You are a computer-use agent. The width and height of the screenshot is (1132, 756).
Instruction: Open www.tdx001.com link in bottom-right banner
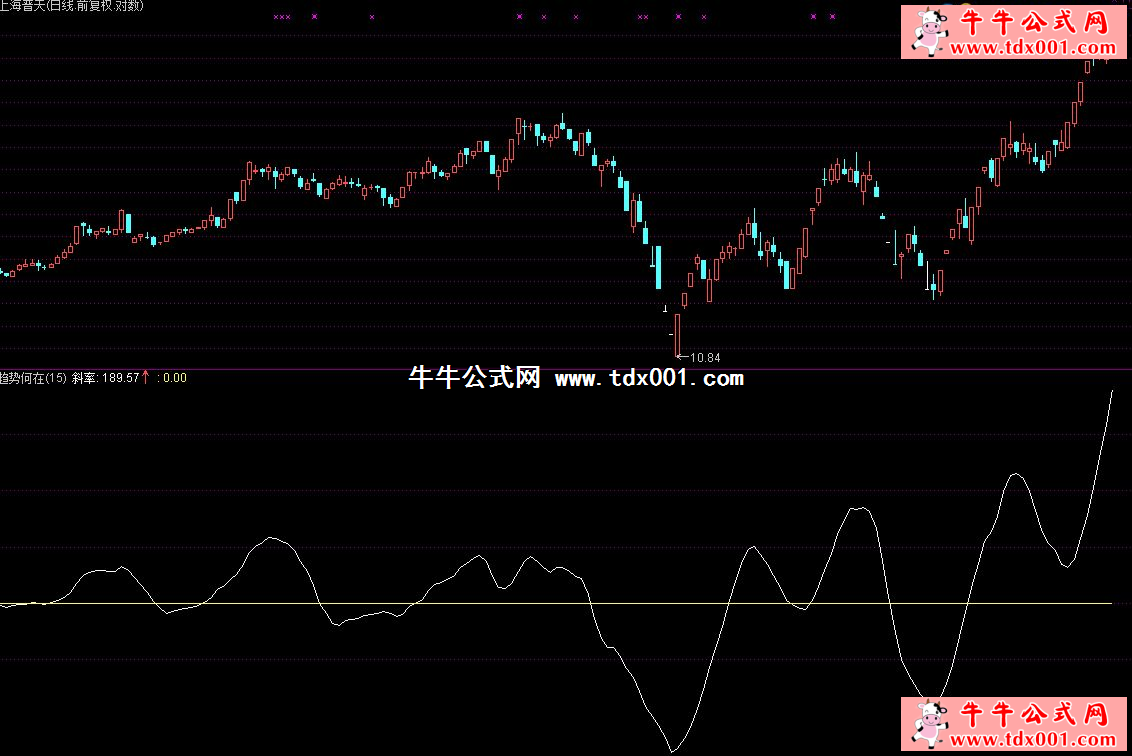pos(1032,740)
